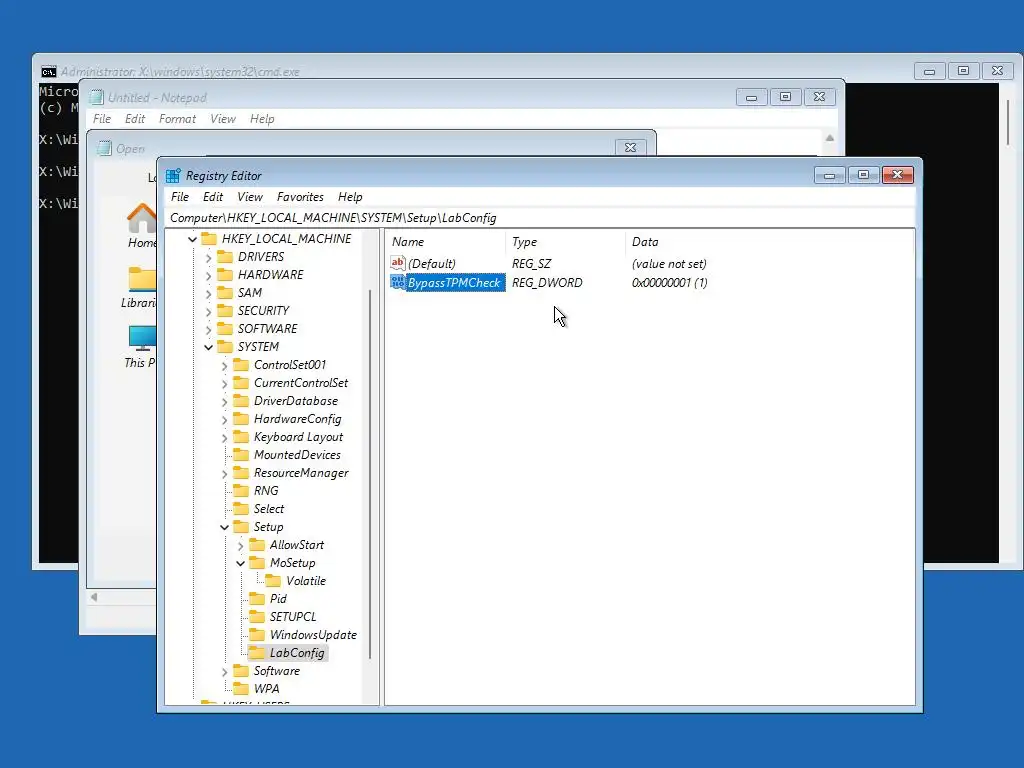Expand the lowercase Software key under SYSTEM
This screenshot has width=1024, height=768.
click(225, 671)
